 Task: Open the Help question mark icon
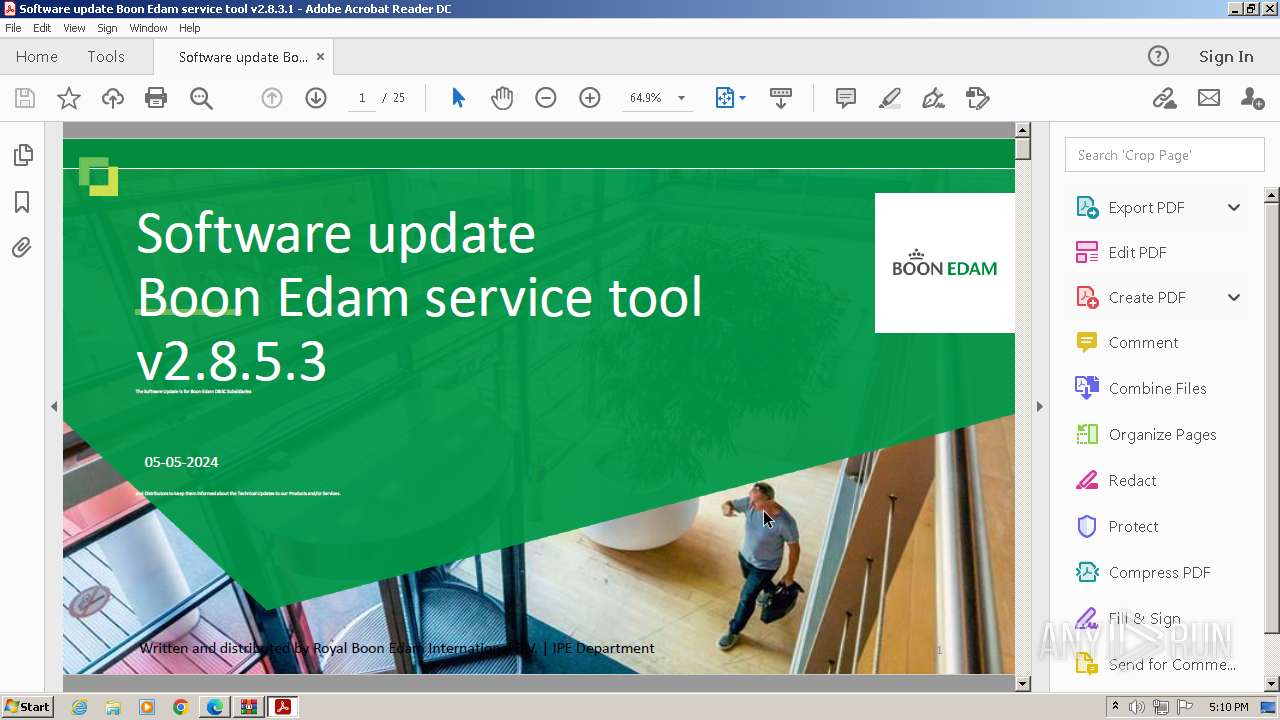tap(1158, 57)
